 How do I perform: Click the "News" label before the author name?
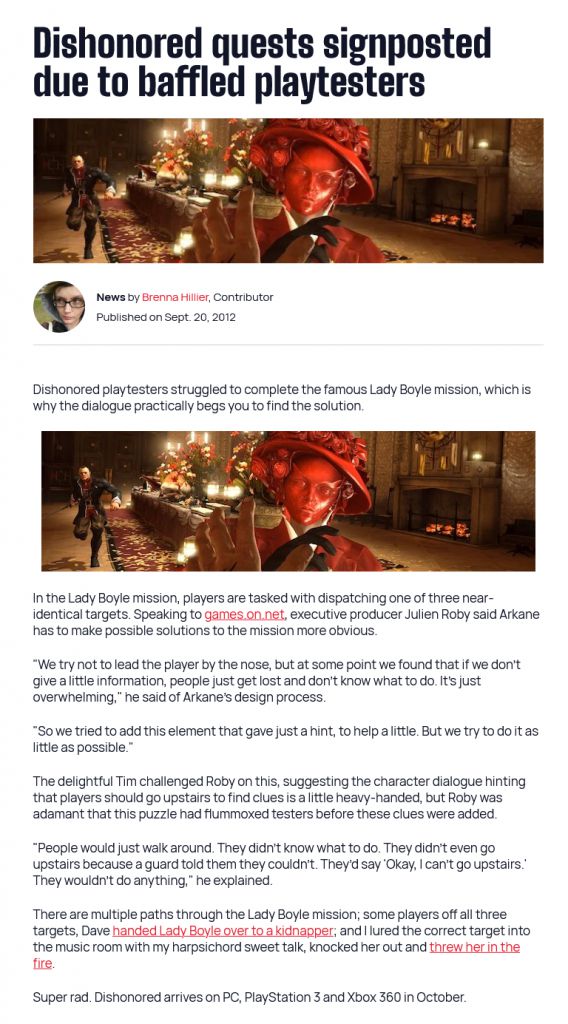point(110,297)
